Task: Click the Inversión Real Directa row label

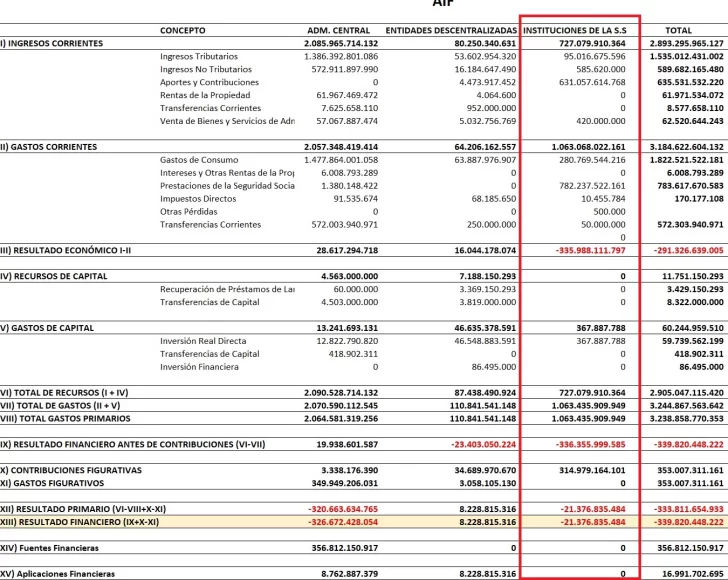Action: pos(203,341)
